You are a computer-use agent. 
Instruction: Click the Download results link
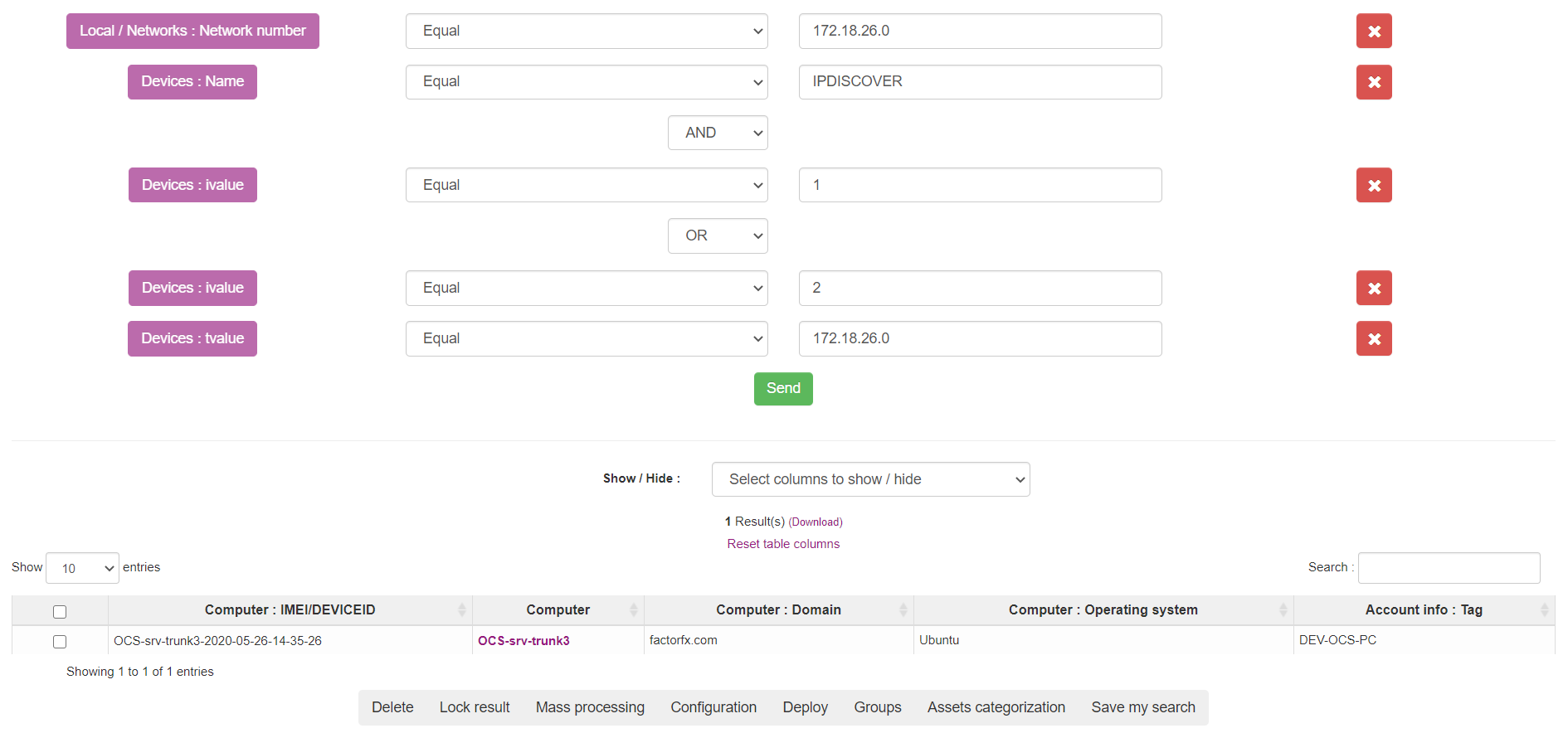pyautogui.click(x=816, y=522)
